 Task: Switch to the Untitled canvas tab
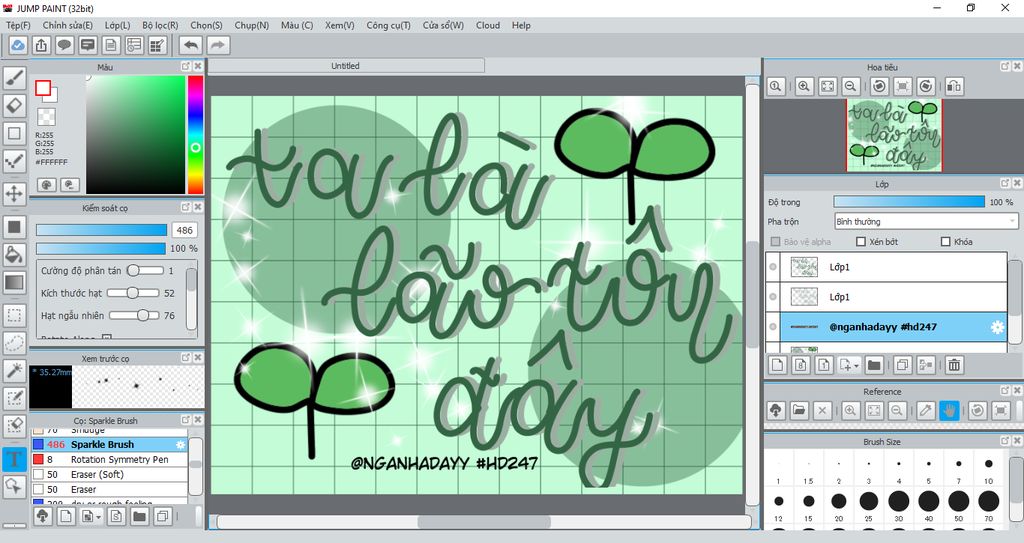(346, 66)
